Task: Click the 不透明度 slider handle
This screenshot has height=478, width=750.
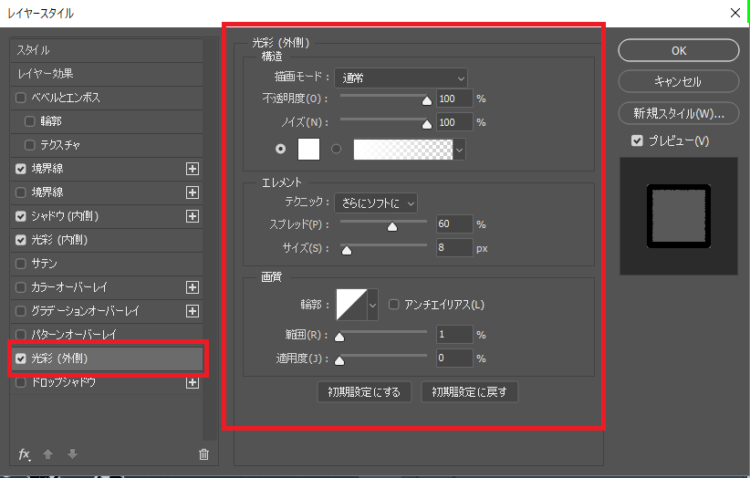Action: (x=427, y=100)
